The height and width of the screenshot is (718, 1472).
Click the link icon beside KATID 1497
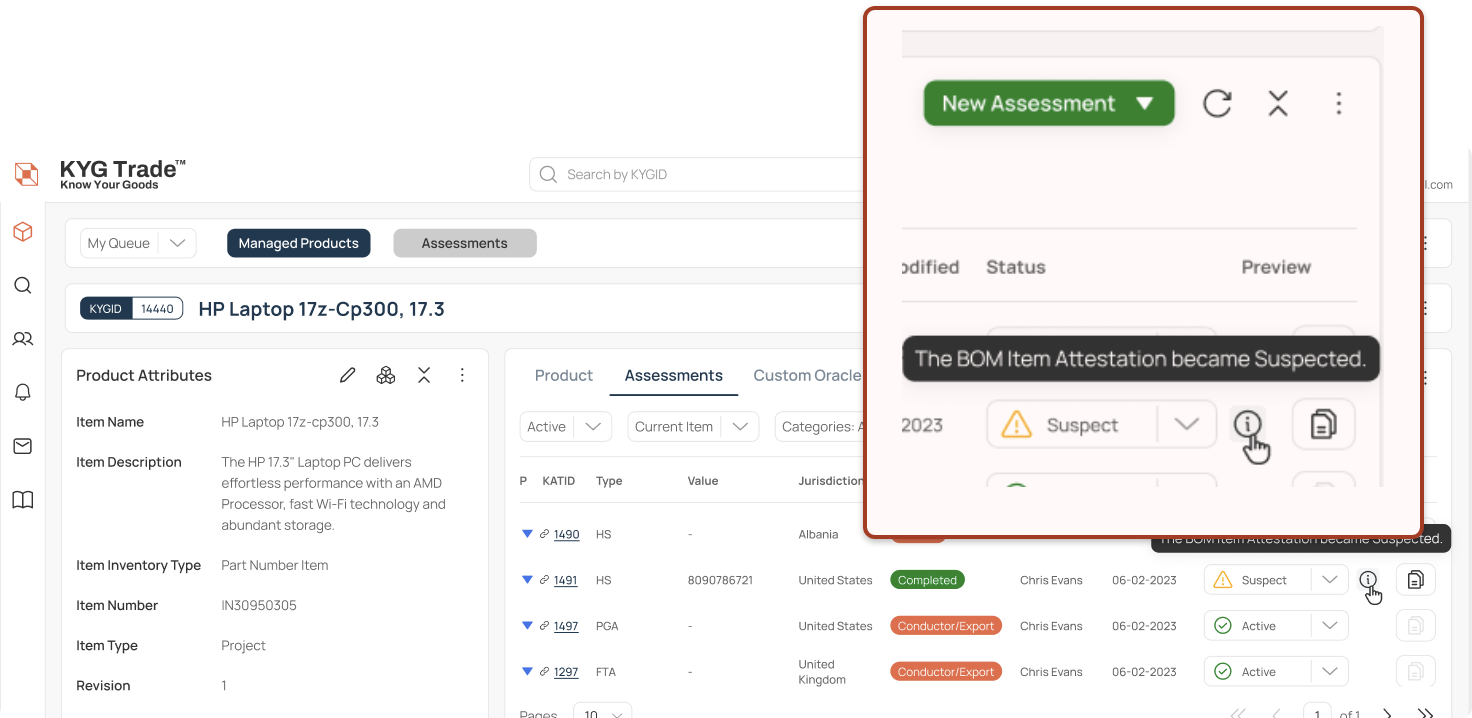point(544,626)
